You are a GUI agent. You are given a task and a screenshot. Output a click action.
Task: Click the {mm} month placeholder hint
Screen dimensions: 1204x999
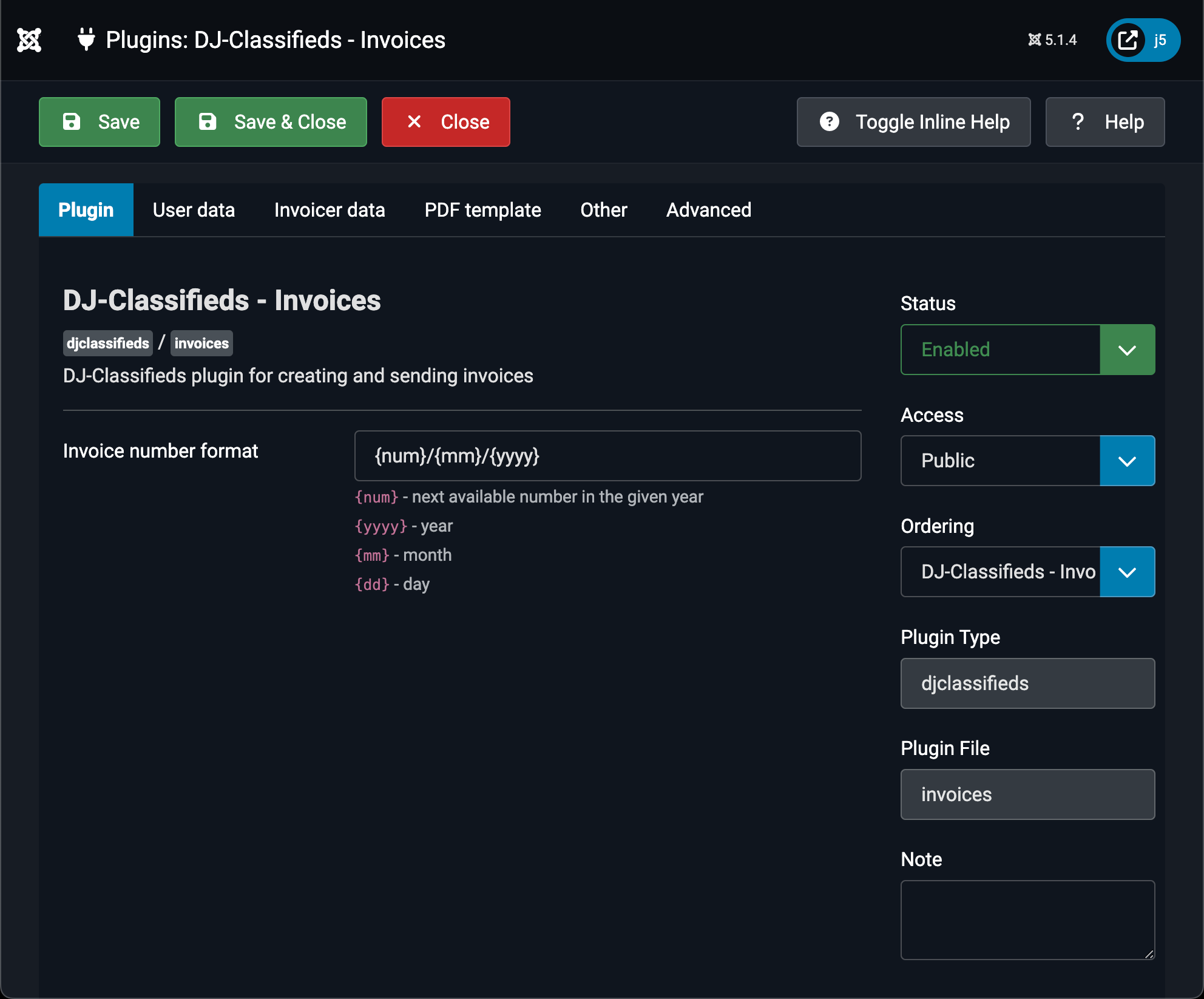click(x=372, y=555)
